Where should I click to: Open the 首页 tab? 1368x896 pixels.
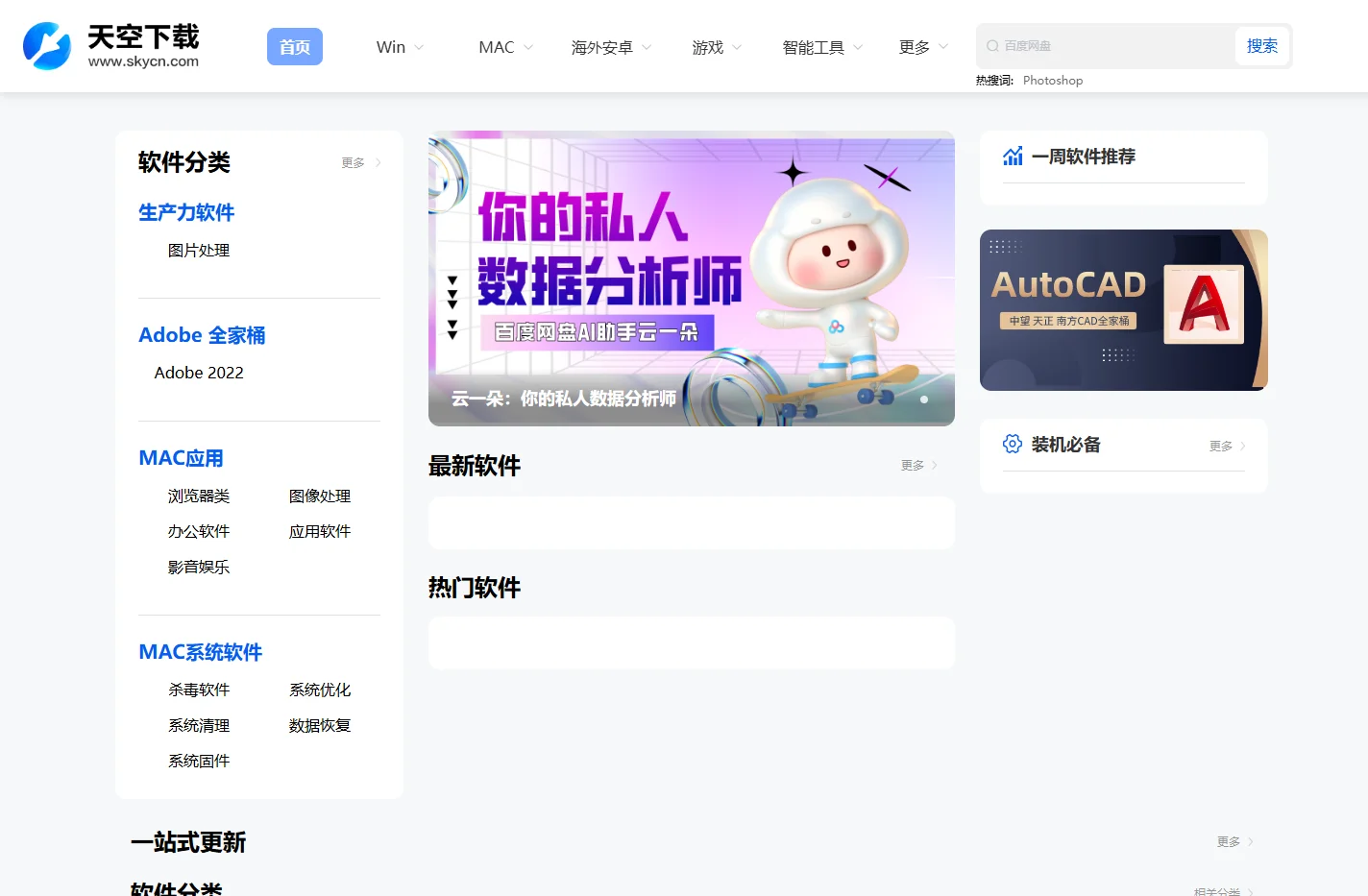[295, 47]
